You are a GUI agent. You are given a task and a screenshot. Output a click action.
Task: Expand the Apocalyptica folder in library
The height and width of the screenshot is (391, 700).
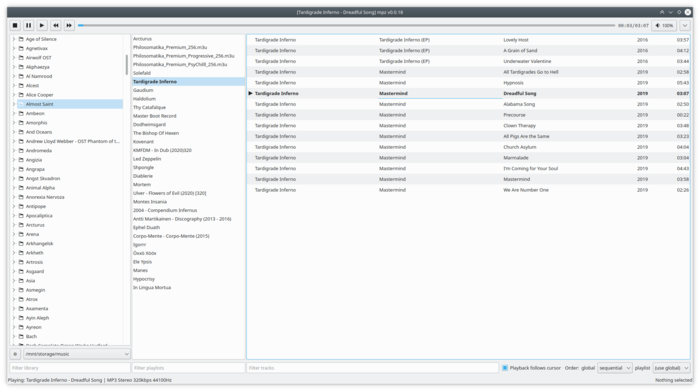click(13, 216)
